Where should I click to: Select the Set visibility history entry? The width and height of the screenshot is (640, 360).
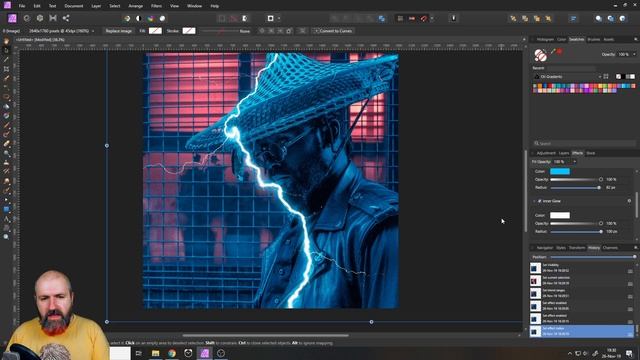coord(582,268)
